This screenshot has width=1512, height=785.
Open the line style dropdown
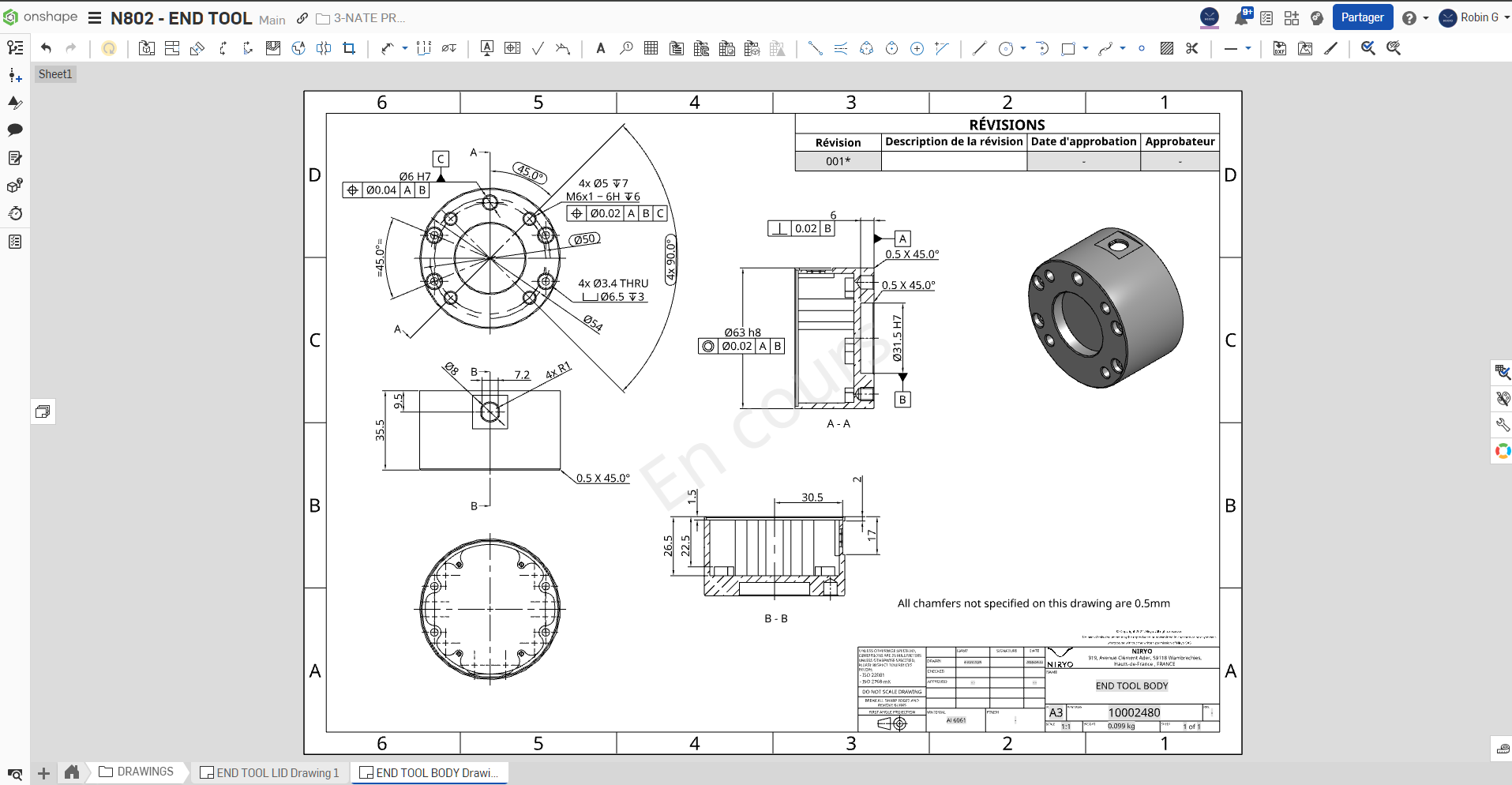tap(1248, 48)
